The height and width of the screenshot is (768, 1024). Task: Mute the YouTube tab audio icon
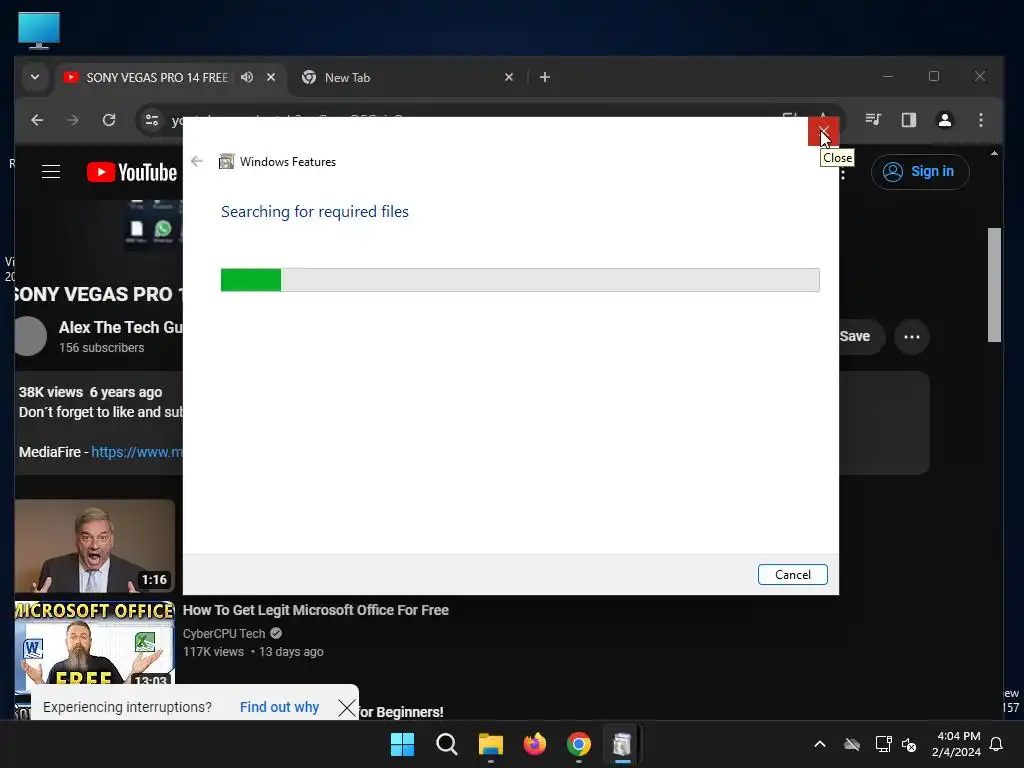[x=247, y=77]
